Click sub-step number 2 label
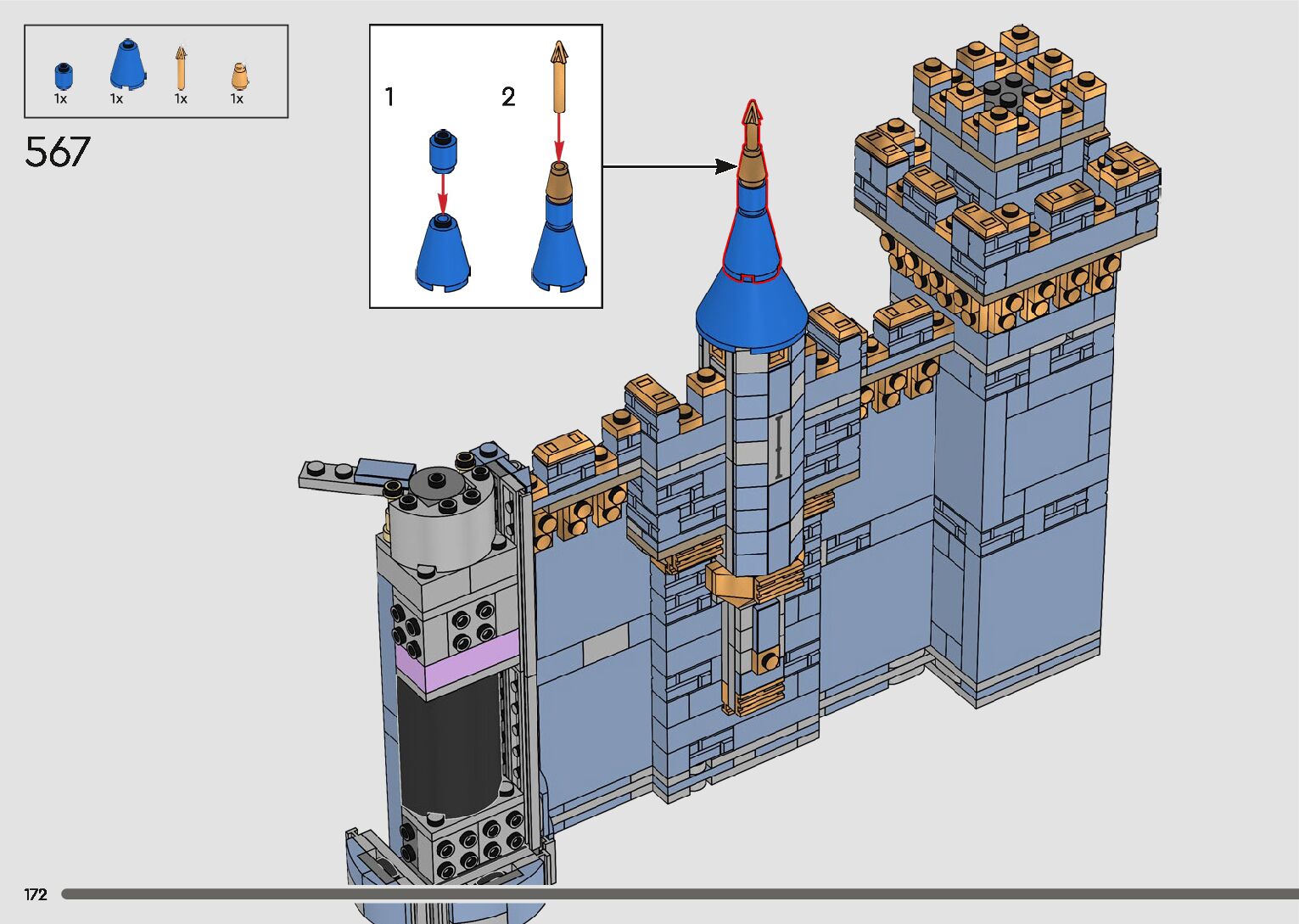The height and width of the screenshot is (924, 1299). click(x=508, y=97)
